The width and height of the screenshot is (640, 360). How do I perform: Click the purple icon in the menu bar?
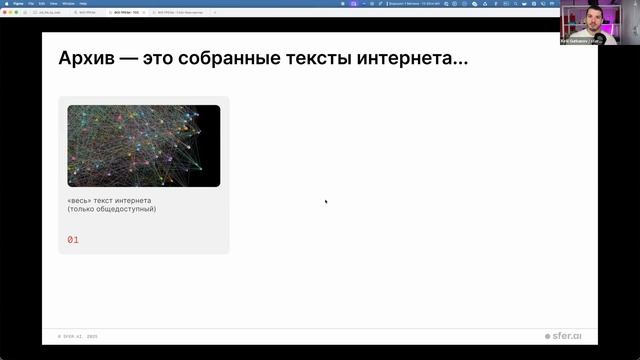[x=353, y=4]
